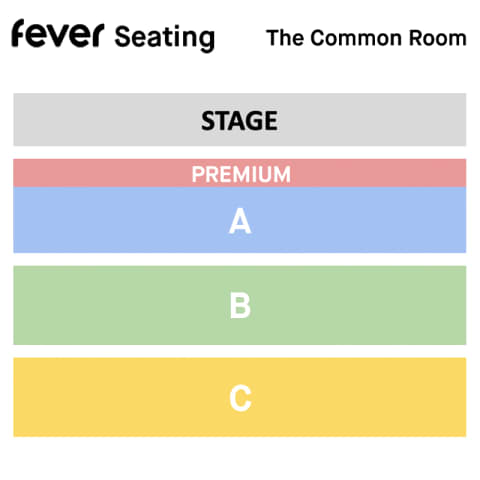480x480 pixels.
Task: Select the yellow zone C section
Action: click(240, 397)
